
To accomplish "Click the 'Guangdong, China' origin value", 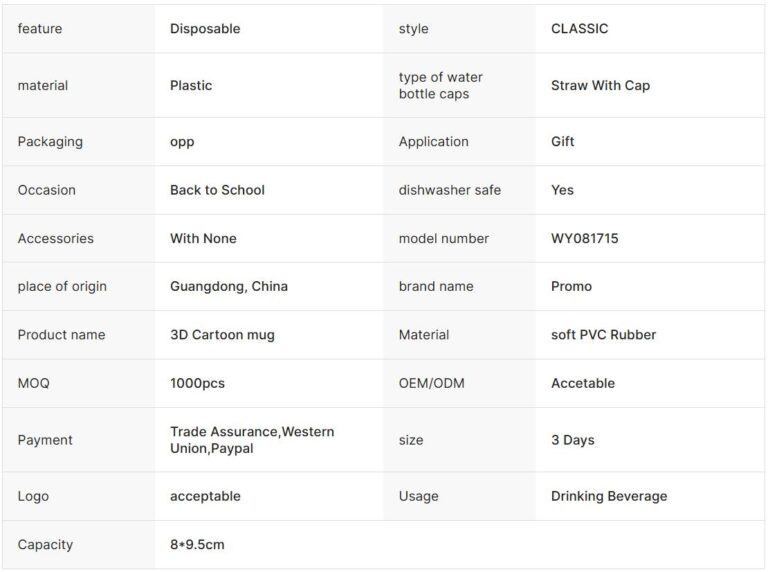I will [x=229, y=286].
